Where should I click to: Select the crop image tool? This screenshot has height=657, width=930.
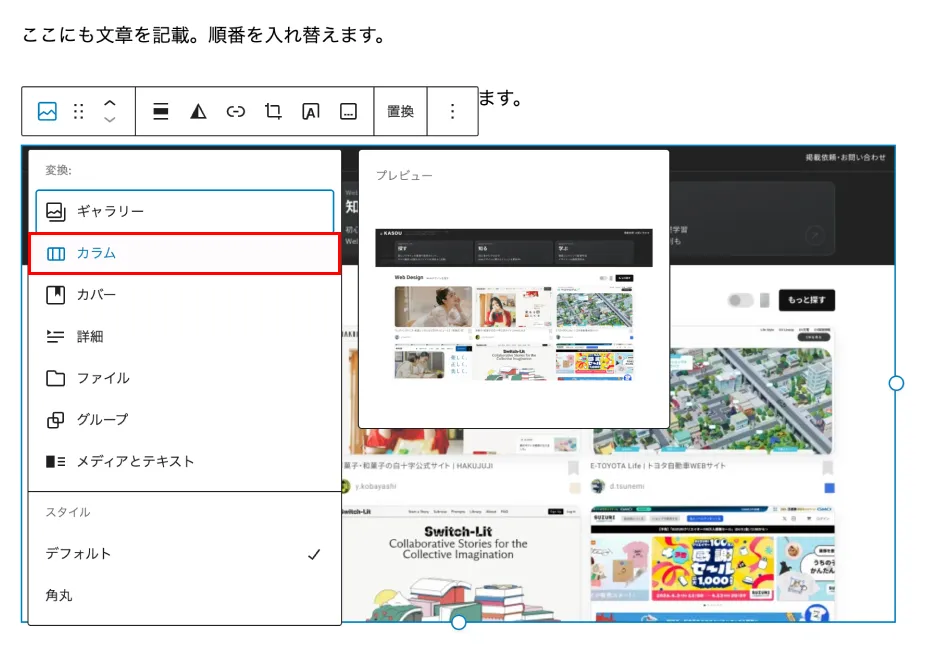pyautogui.click(x=273, y=112)
